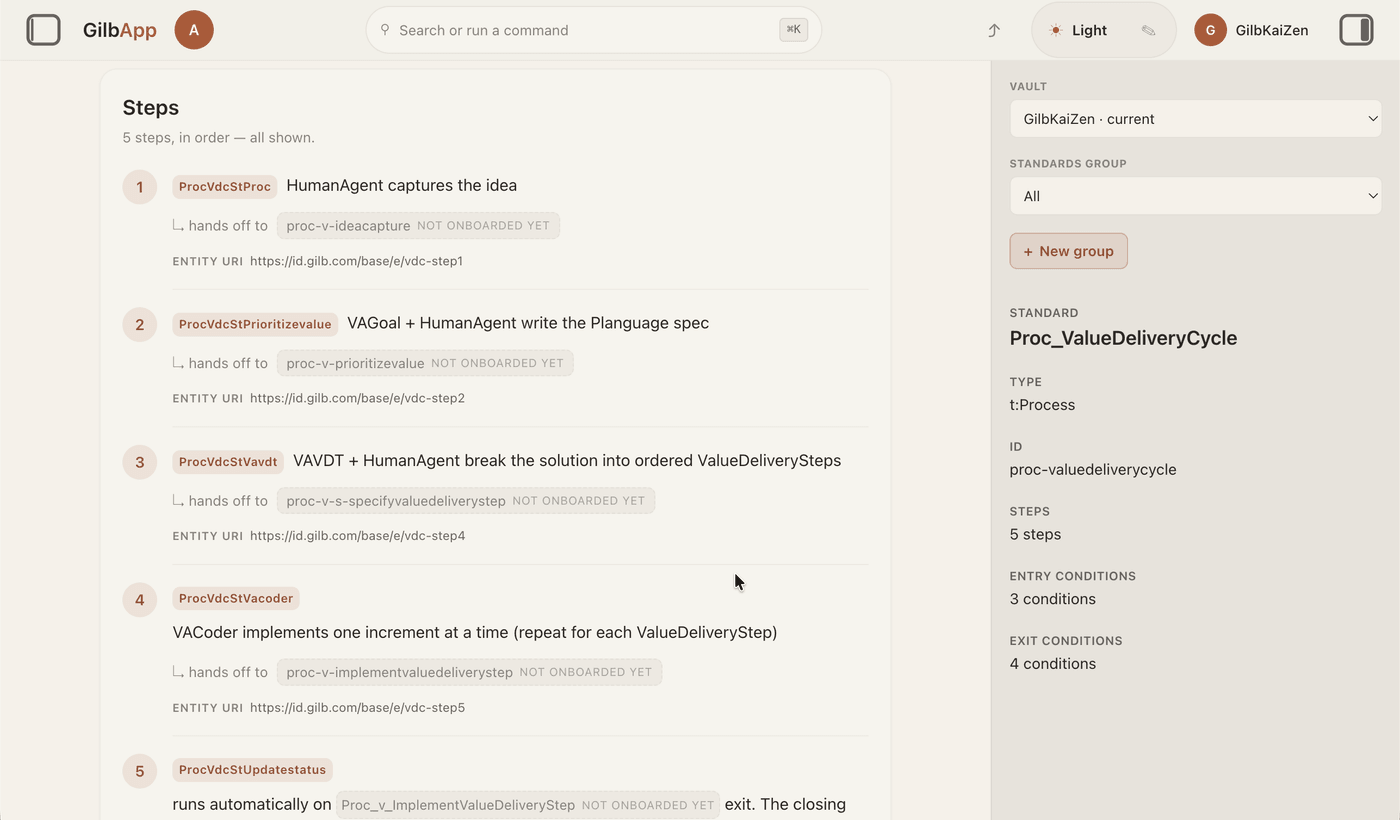Open the Vault dropdown GilbKaiZen · current
Screen dimensions: 1400x820
tap(1196, 119)
